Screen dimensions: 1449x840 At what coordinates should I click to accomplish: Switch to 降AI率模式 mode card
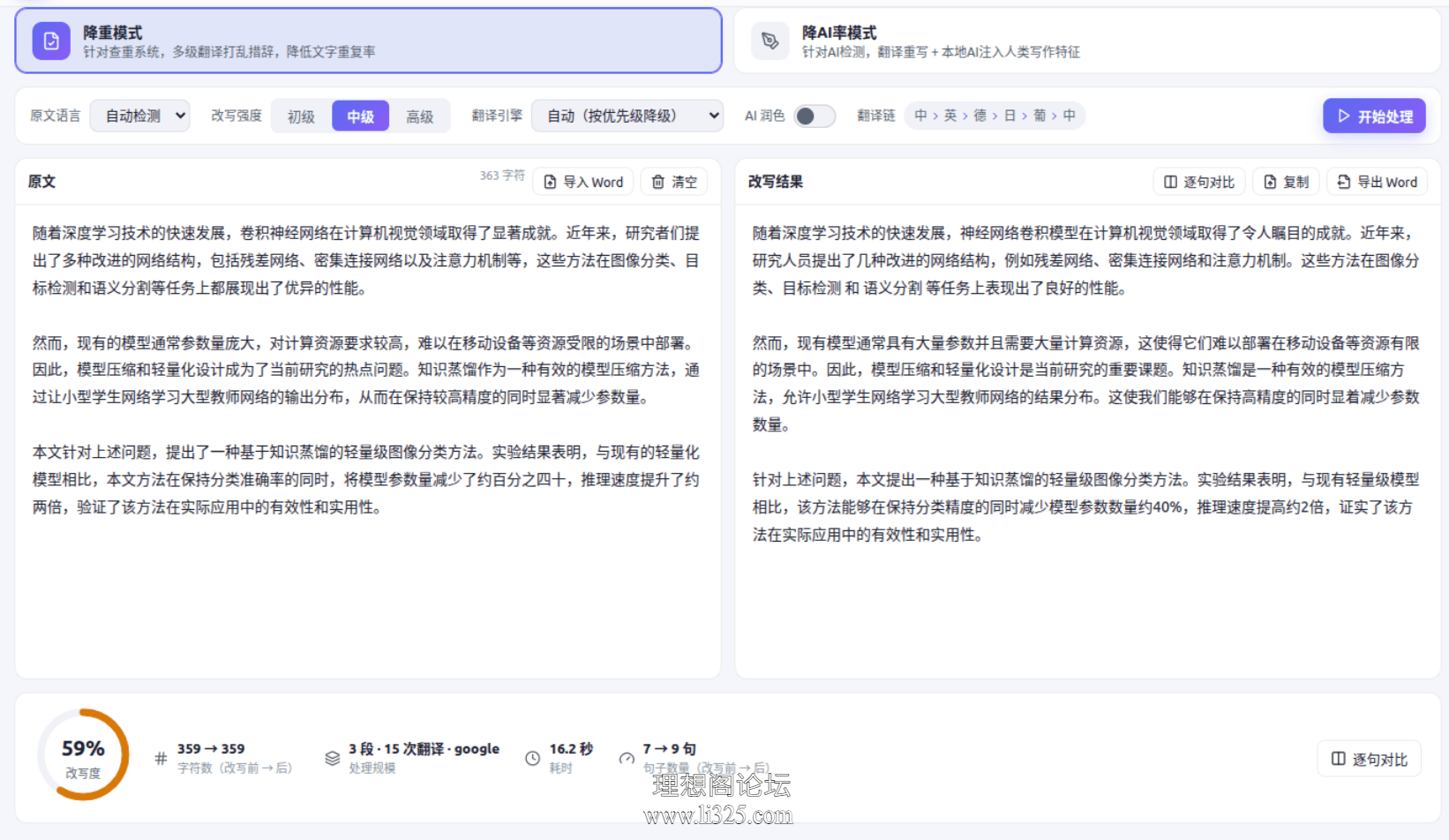point(1087,41)
